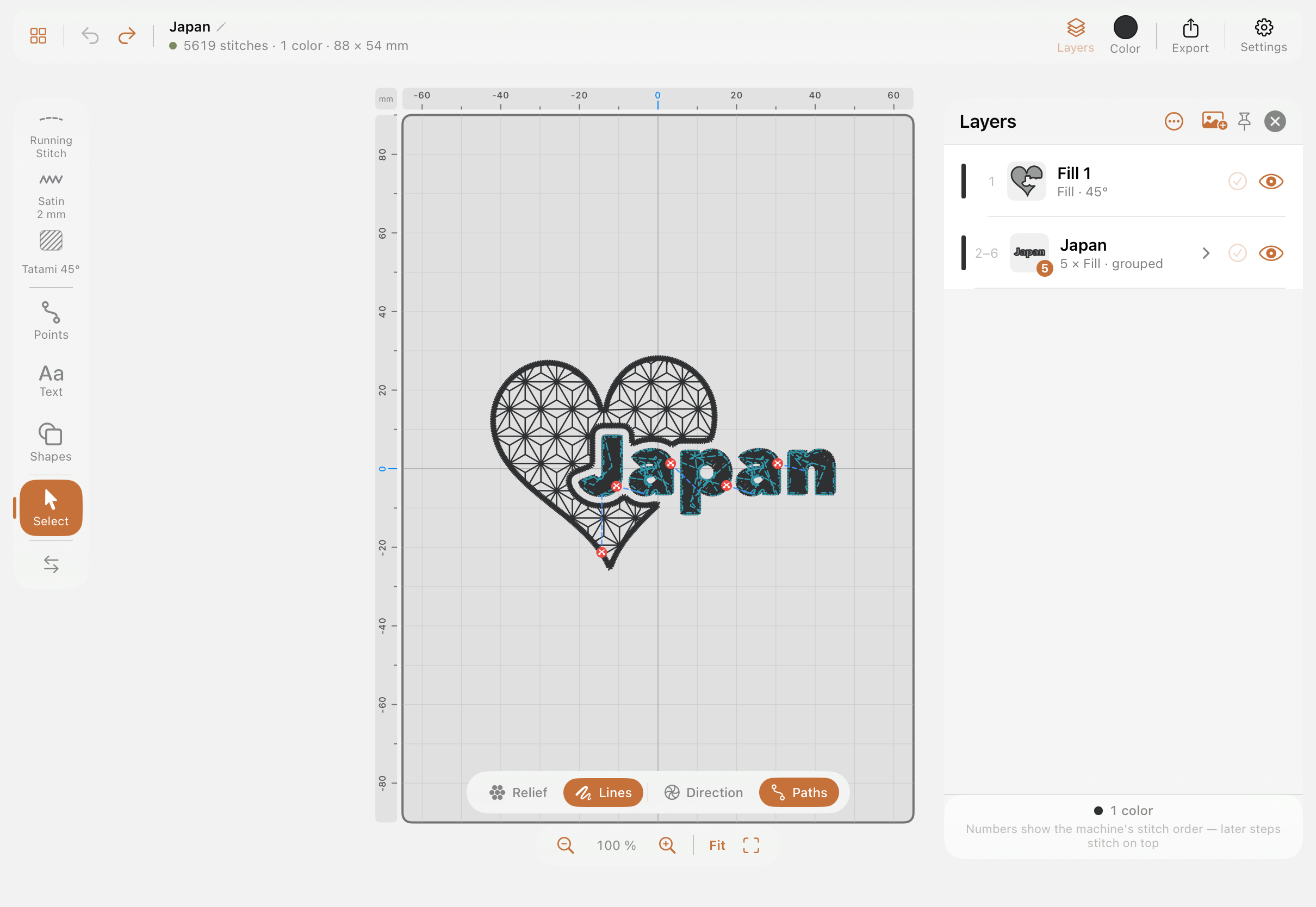Pin the Layers panel
The height and width of the screenshot is (907, 1316).
point(1244,121)
